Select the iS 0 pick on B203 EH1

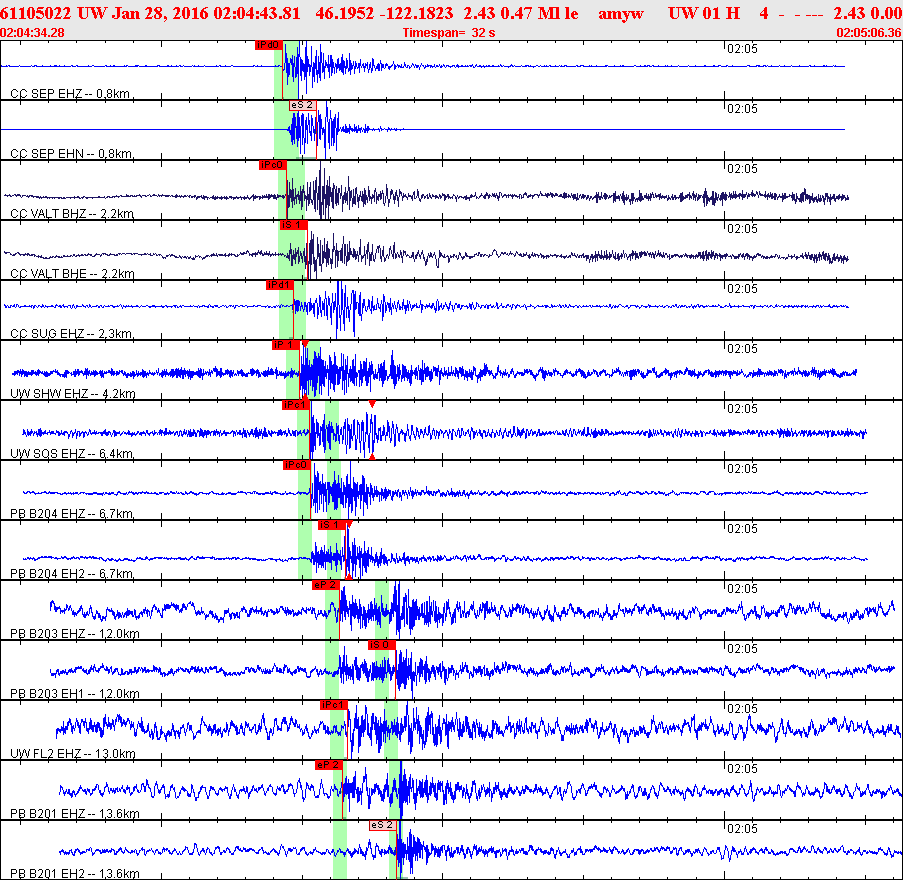pyautogui.click(x=382, y=645)
